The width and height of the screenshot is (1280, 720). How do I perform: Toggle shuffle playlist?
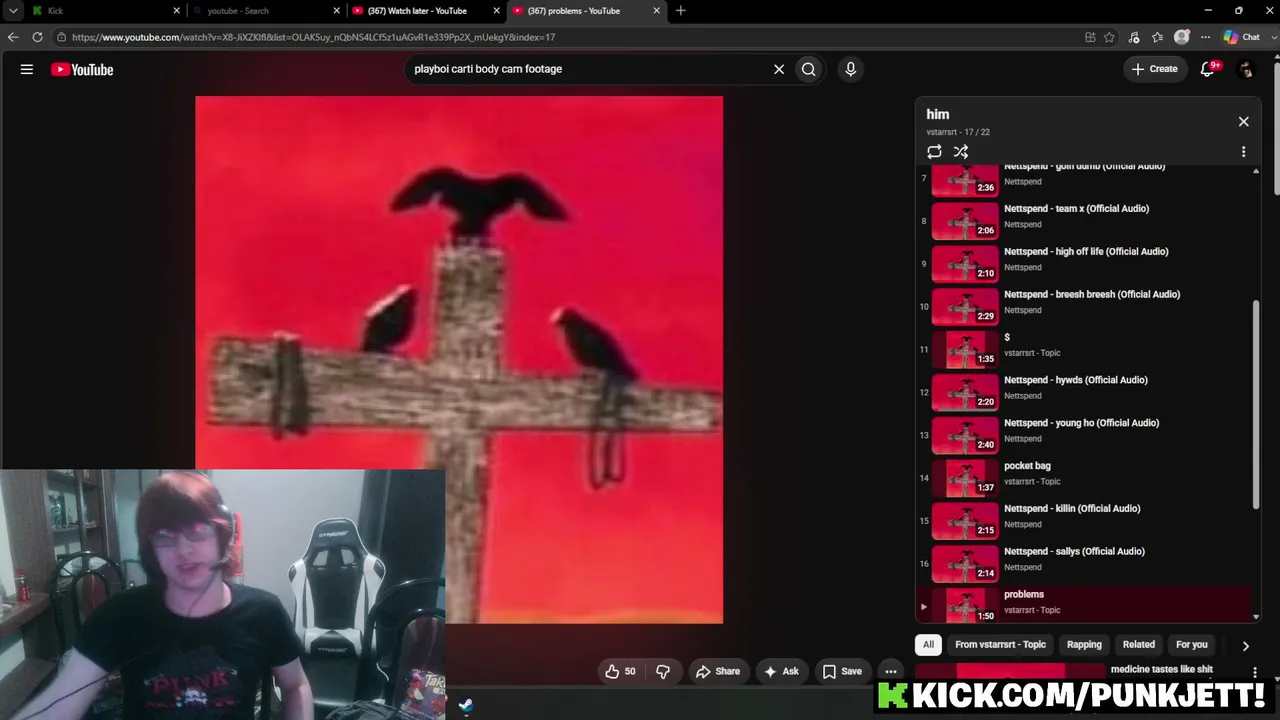961,152
